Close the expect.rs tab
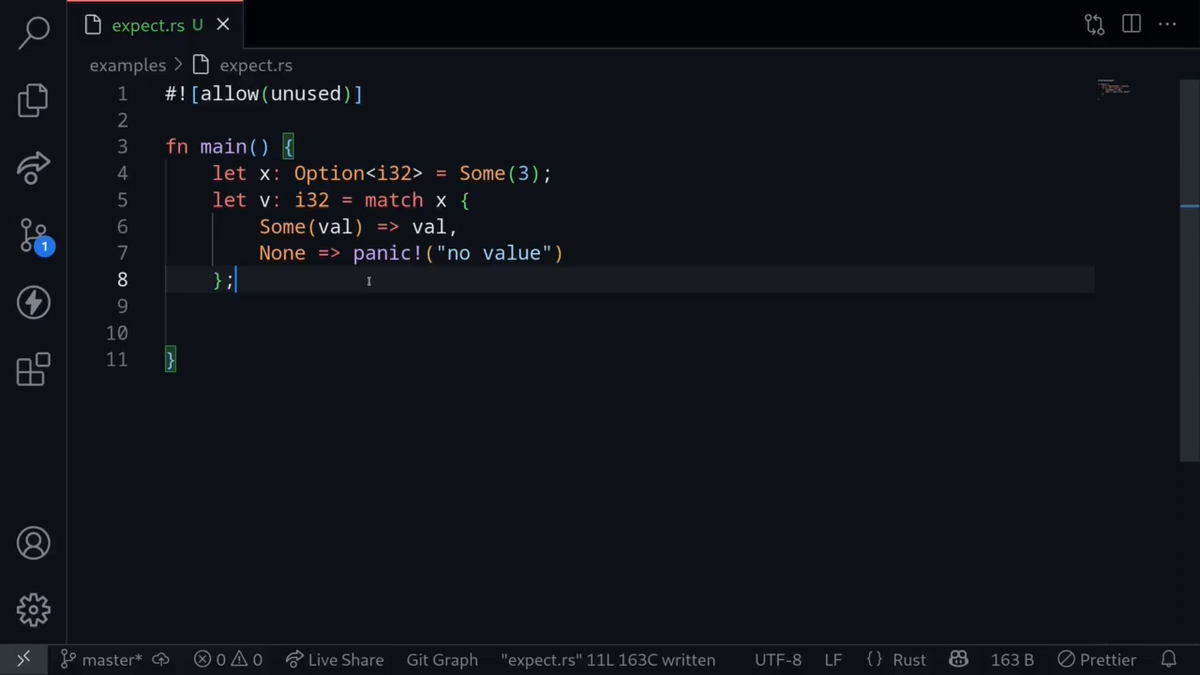The height and width of the screenshot is (675, 1200). pos(223,25)
